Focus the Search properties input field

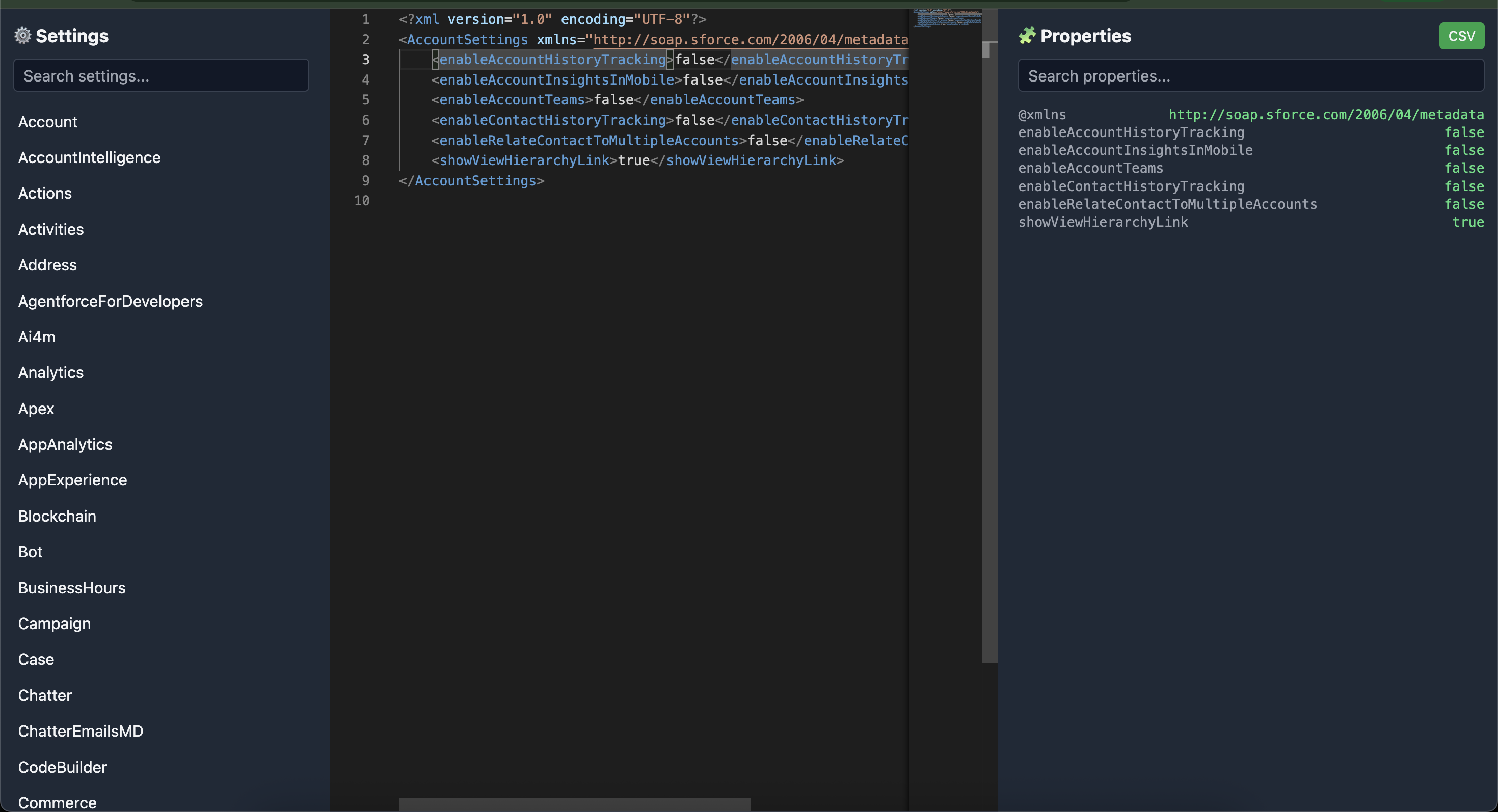click(x=1250, y=75)
